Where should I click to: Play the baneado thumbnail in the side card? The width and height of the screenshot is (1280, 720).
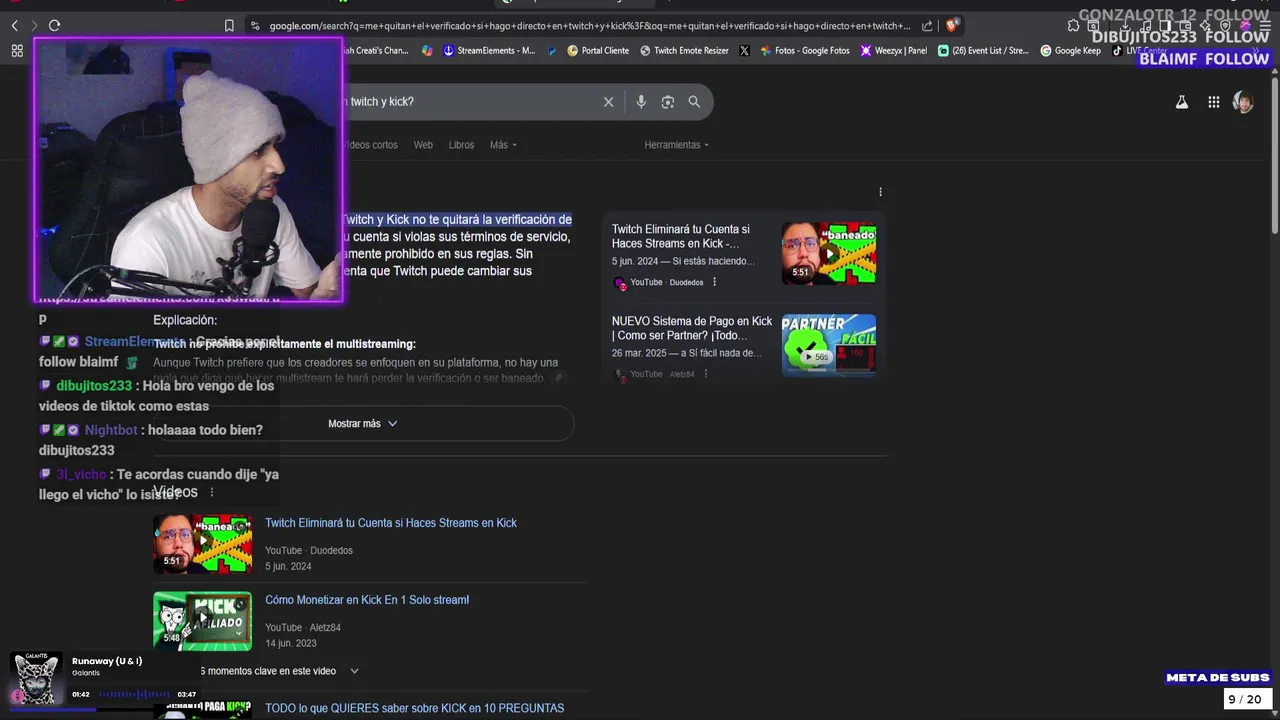pos(829,254)
